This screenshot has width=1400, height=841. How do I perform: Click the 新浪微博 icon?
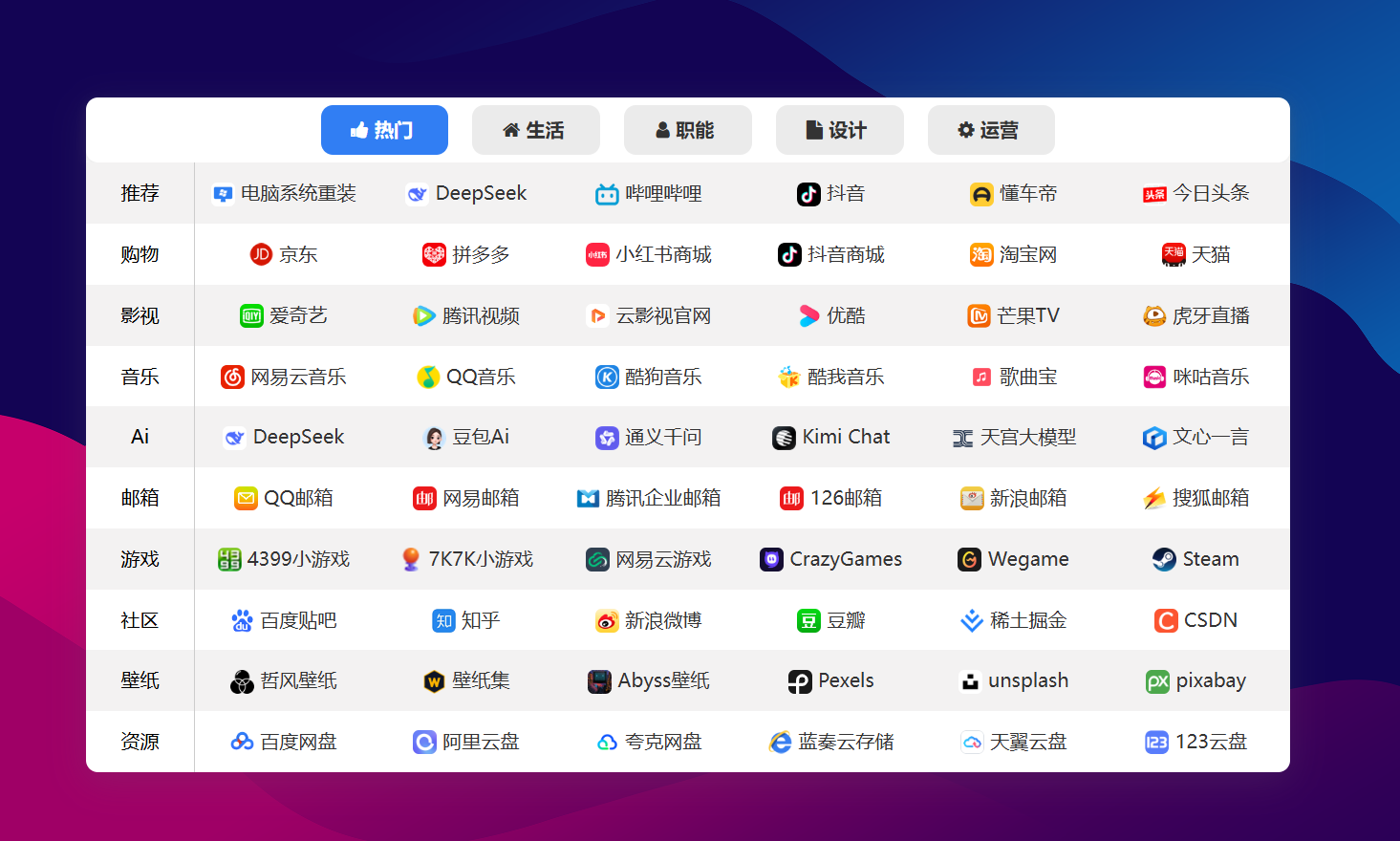(x=607, y=621)
